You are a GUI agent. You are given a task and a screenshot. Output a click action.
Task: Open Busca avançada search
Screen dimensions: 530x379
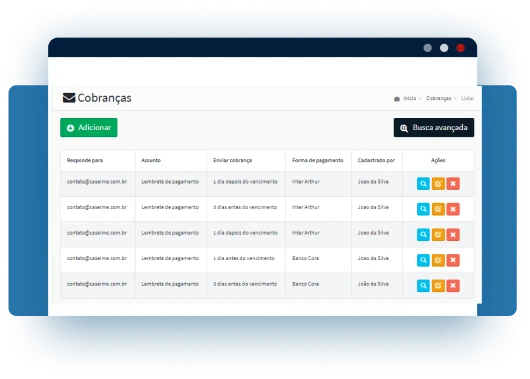point(434,127)
